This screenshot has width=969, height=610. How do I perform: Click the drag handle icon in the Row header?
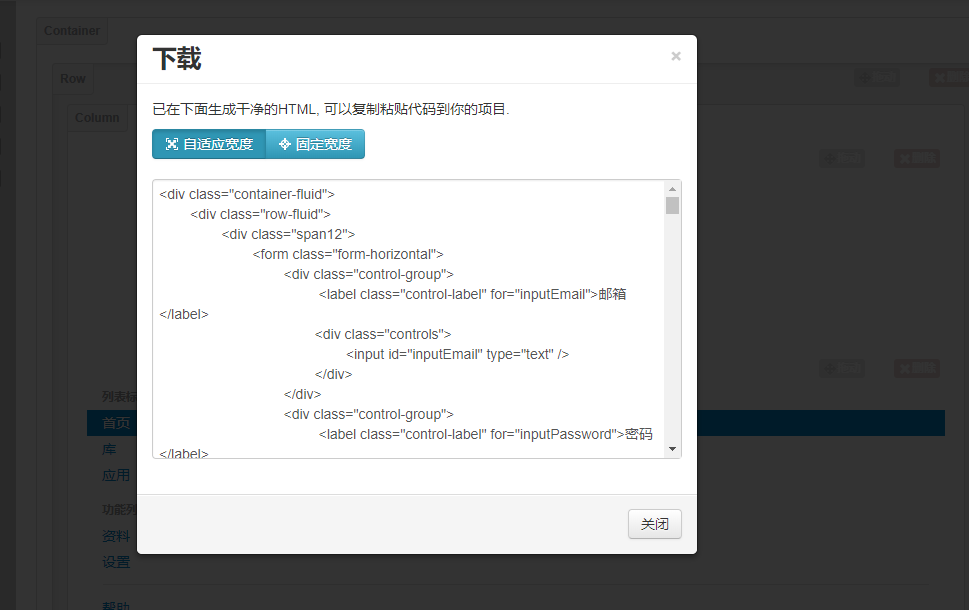876,78
